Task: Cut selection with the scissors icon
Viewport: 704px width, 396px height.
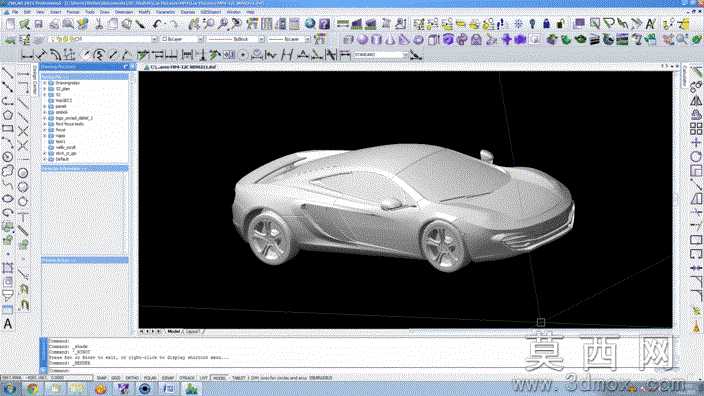Action: tap(99, 24)
